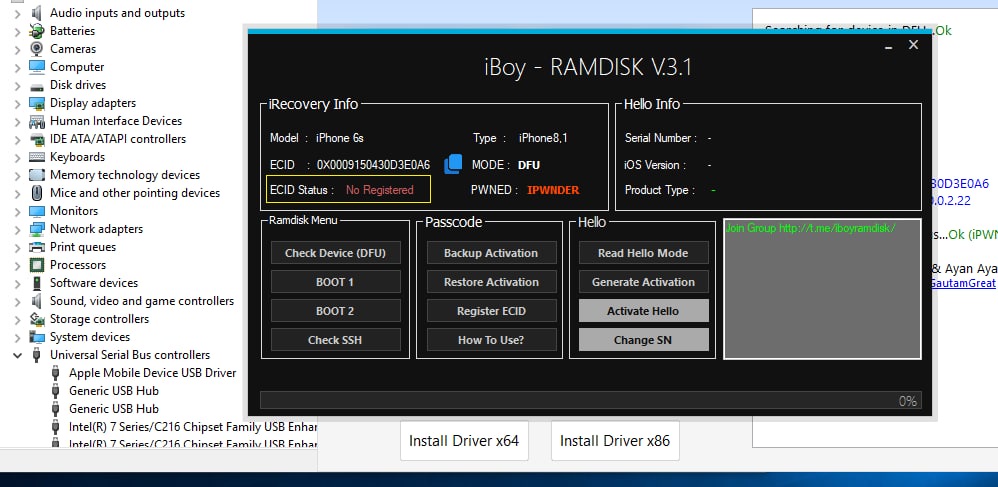Click the BOOT 1 button
Viewport: 998px width, 487px height.
coord(335,282)
